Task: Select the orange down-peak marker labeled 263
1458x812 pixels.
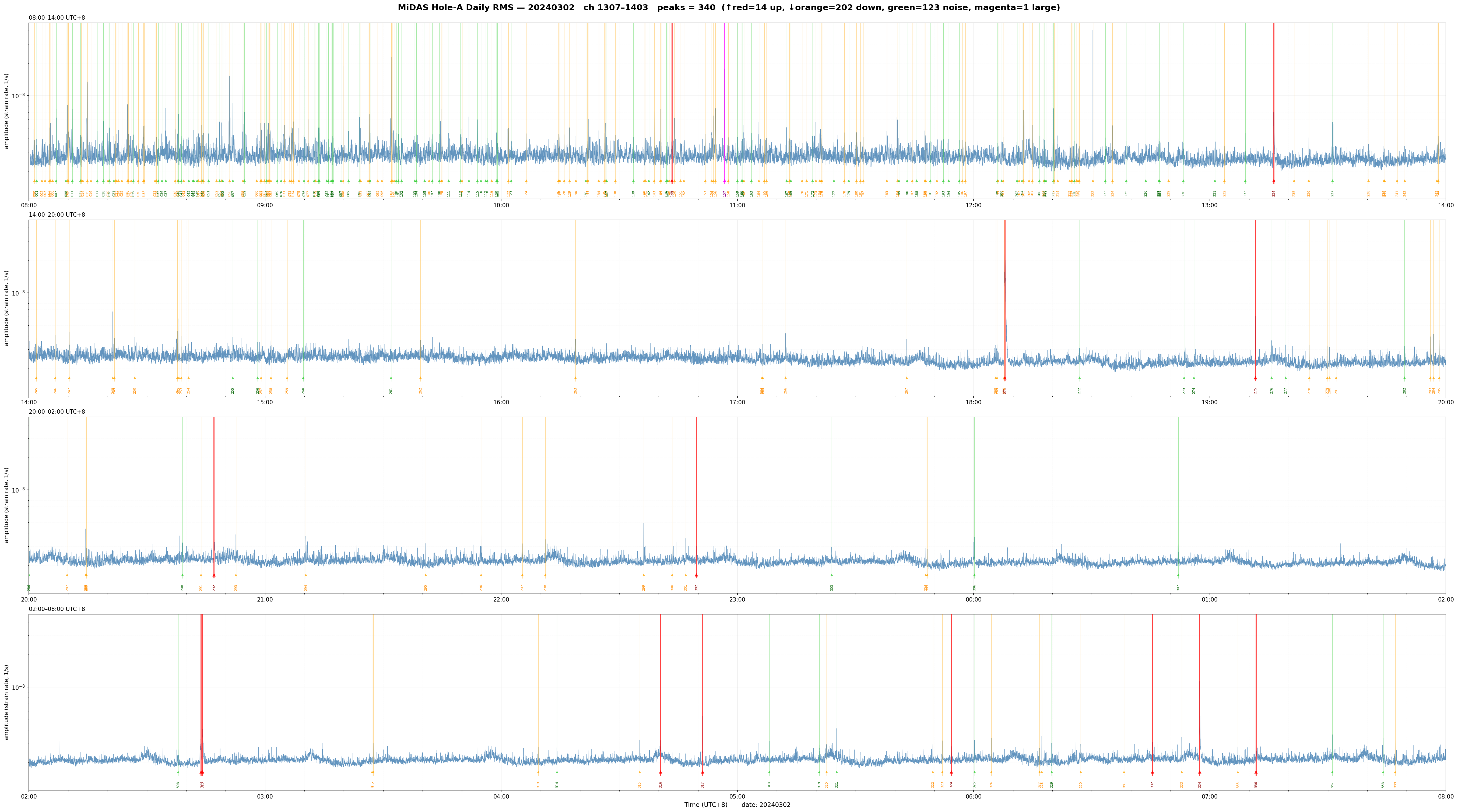Action: 576,378
